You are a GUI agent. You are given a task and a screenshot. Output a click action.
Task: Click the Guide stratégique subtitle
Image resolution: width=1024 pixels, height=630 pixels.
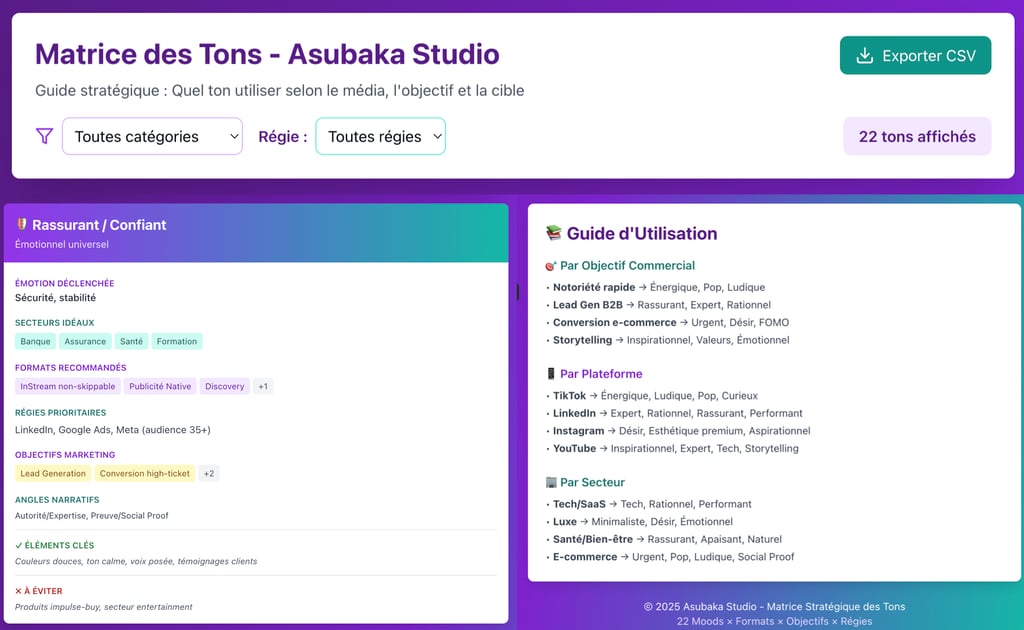[280, 90]
